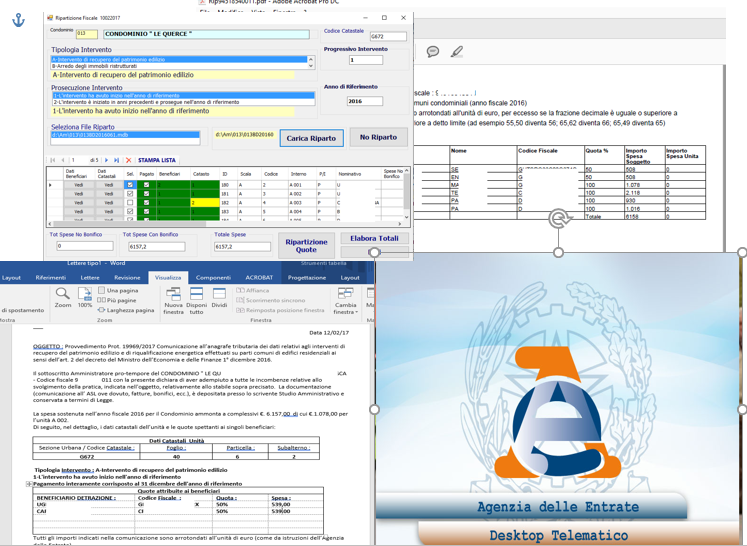Click the Ripartizione Quote button

306,245
